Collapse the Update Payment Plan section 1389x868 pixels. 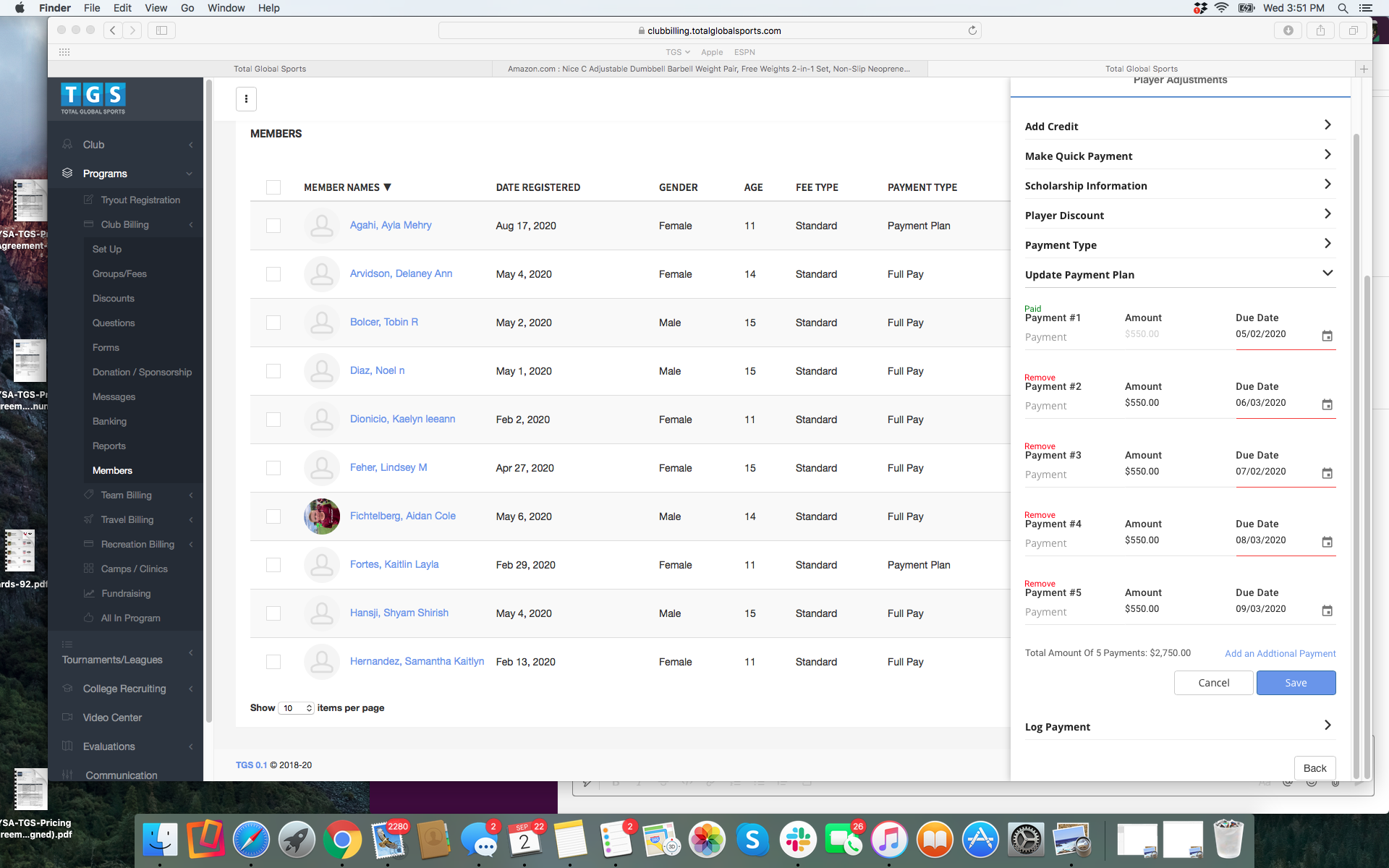click(1180, 274)
